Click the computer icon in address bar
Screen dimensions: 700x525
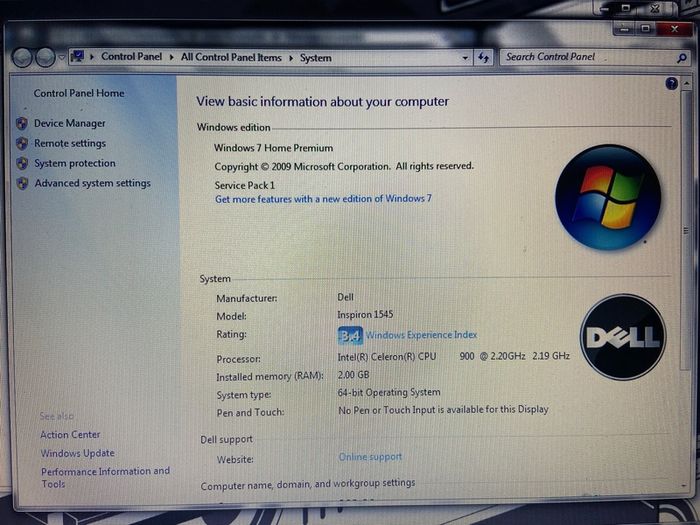[78, 57]
